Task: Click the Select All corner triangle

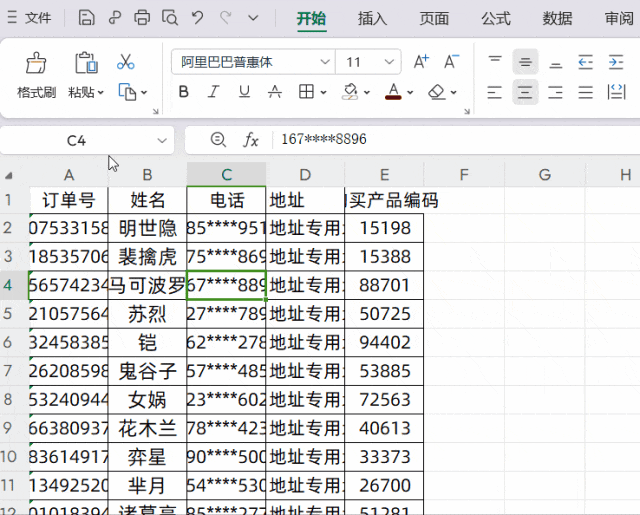Action: 9,176
